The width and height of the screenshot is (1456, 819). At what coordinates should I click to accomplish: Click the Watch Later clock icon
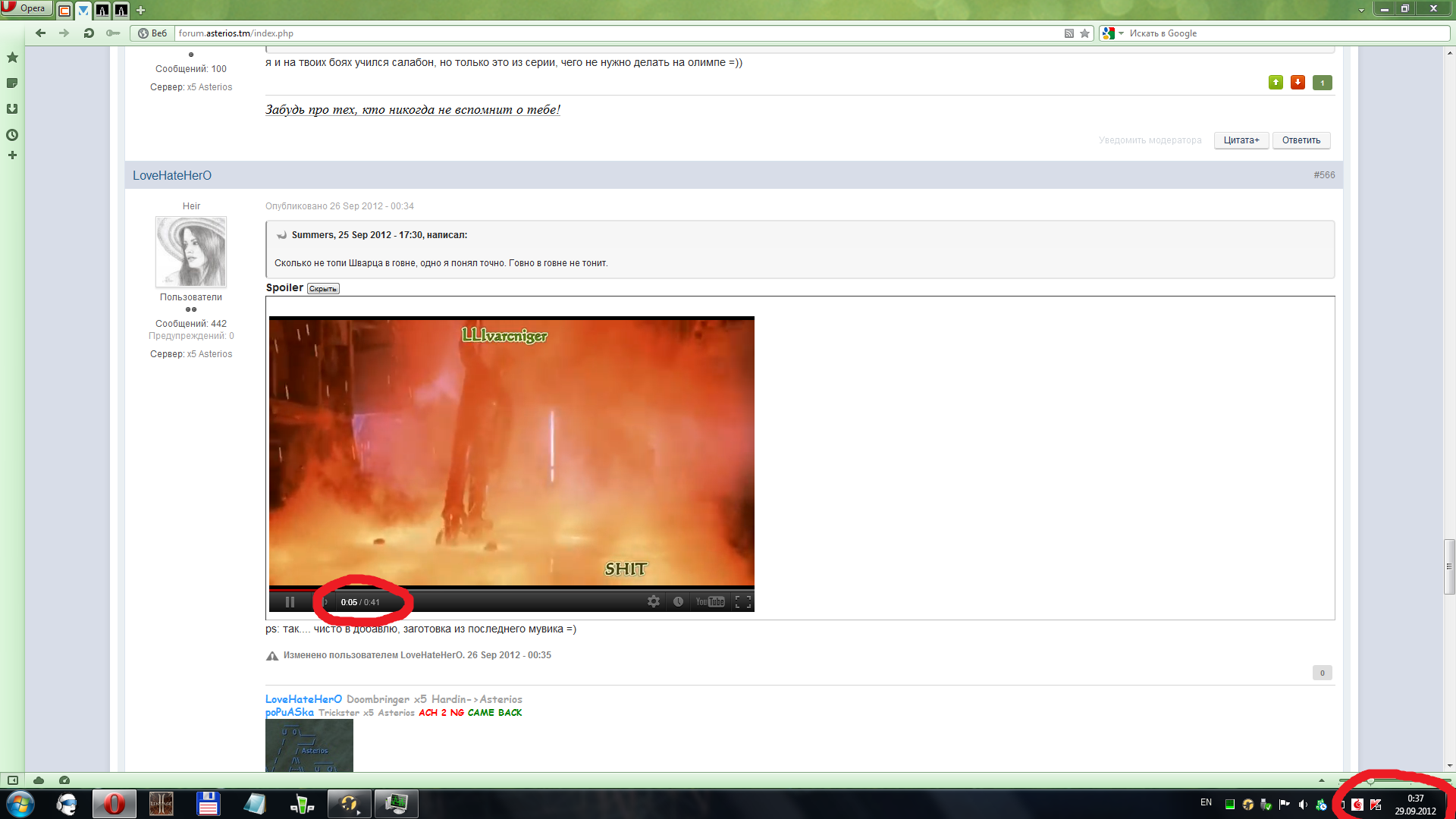pos(679,602)
